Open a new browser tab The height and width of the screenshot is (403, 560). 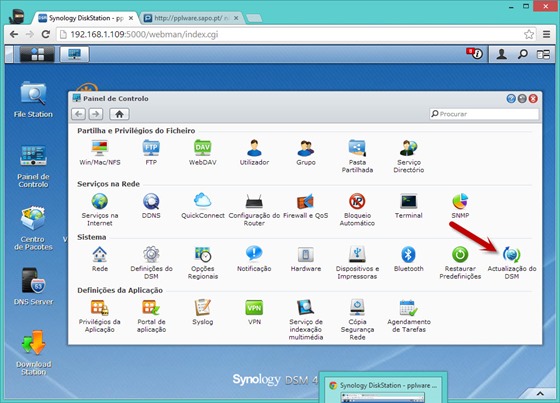pos(254,18)
